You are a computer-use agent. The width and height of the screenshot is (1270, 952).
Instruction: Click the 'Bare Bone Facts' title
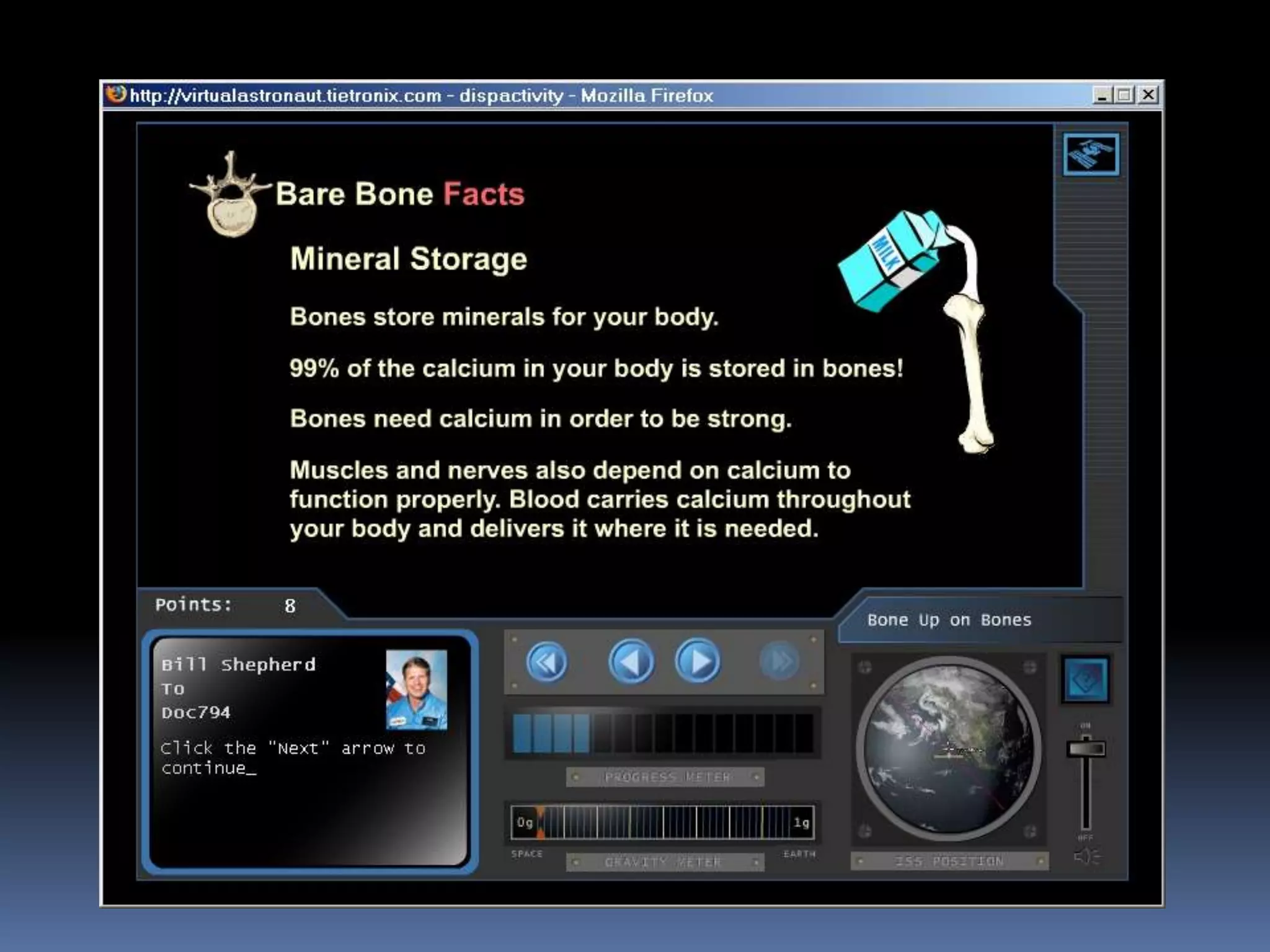pyautogui.click(x=400, y=194)
